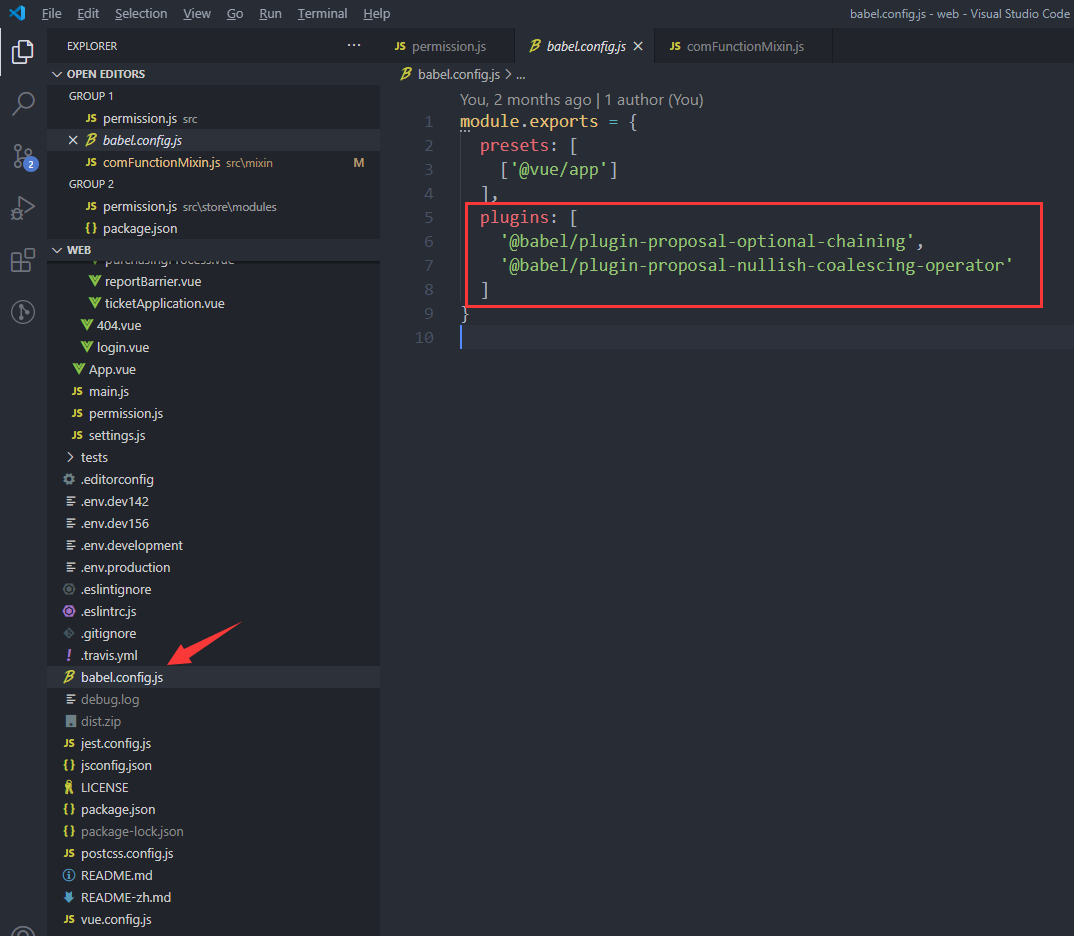Viewport: 1074px width, 936px height.
Task: Collapse the OPEN EDITORS section
Action: (57, 74)
